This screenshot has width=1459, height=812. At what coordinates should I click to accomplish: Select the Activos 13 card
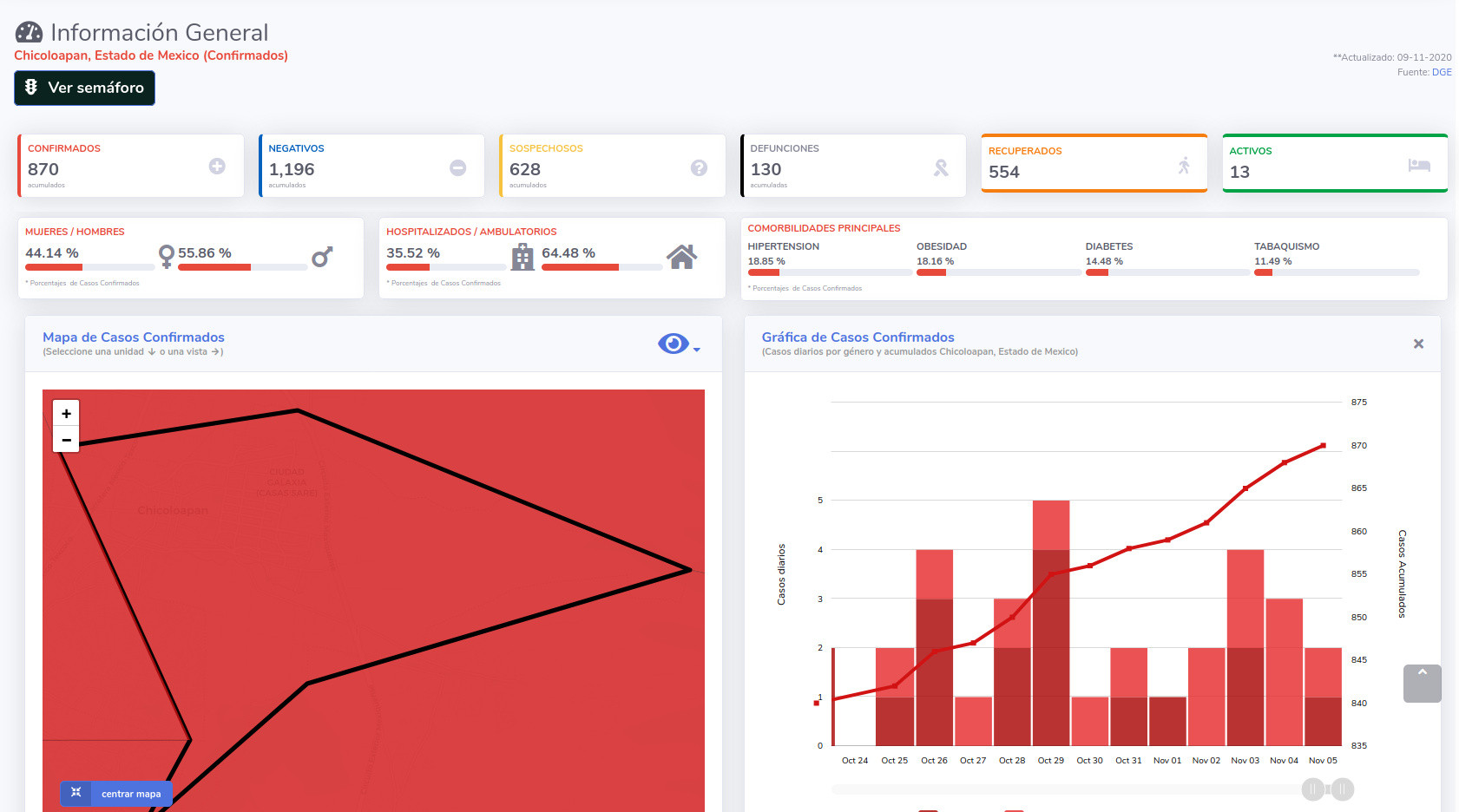(1335, 163)
